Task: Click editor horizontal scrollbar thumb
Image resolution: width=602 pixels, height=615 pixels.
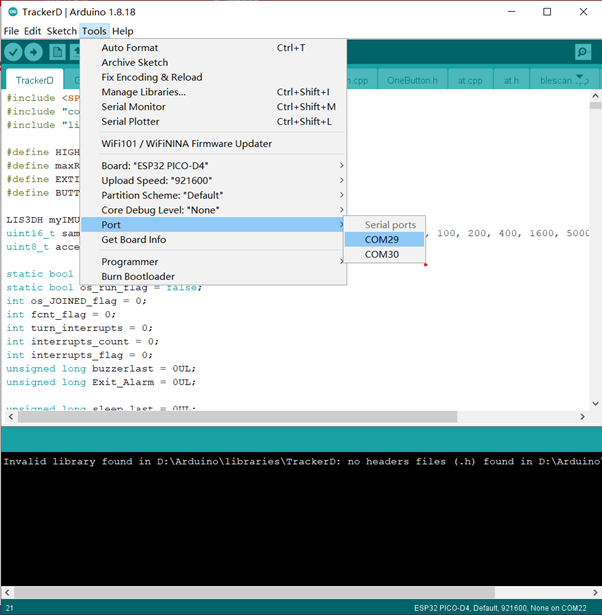Action: (x=237, y=417)
